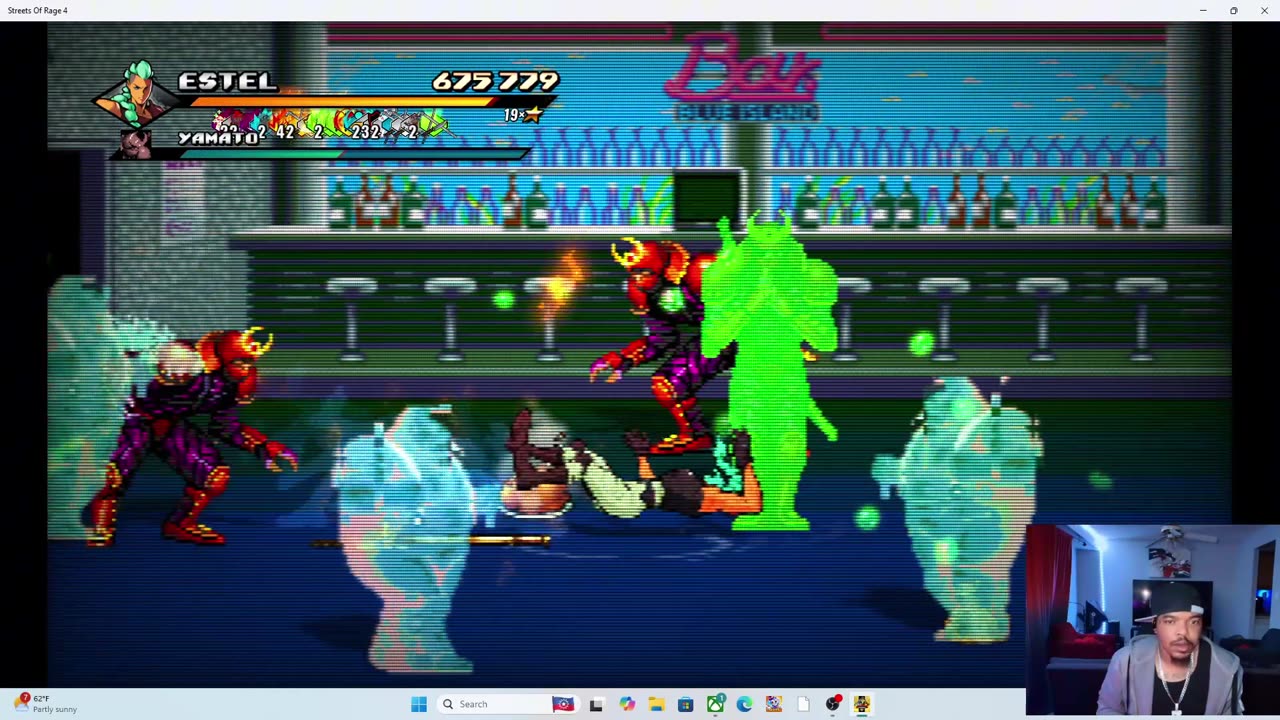Click the pink Bar Blue Island neon sign
The height and width of the screenshot is (720, 1280).
coord(746,77)
